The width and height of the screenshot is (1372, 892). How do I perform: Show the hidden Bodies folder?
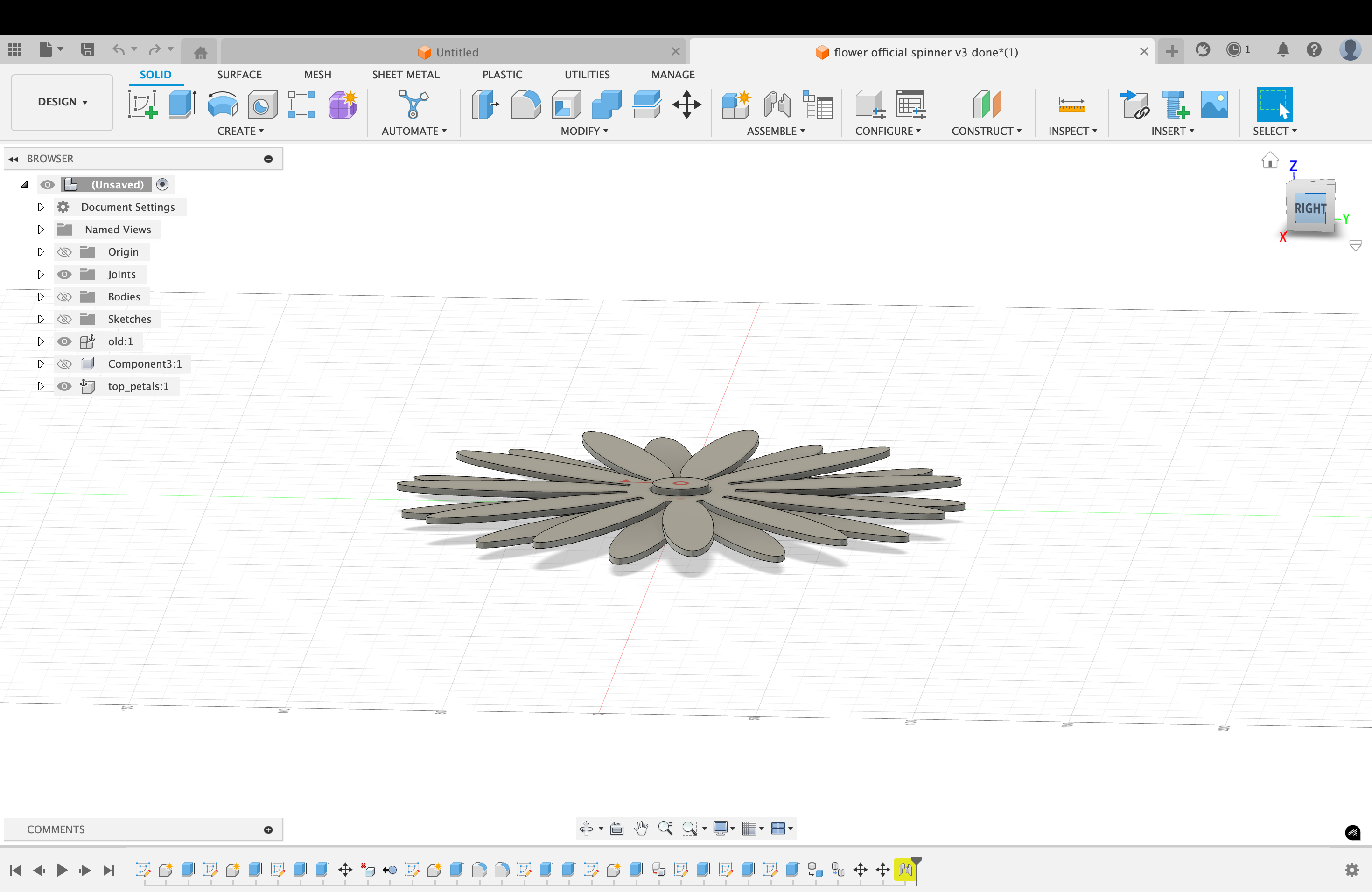coord(64,297)
